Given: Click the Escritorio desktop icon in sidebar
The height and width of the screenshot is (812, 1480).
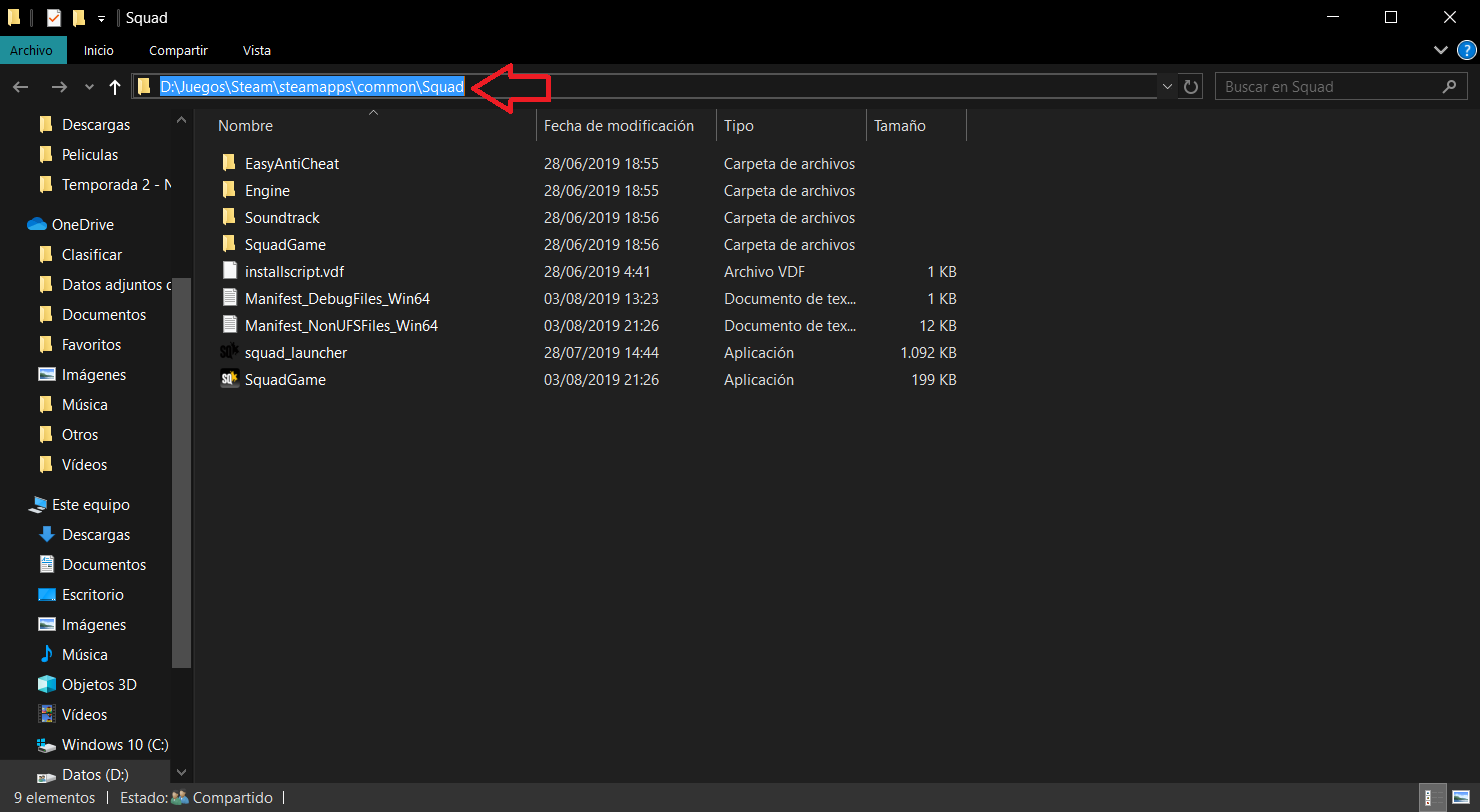Looking at the screenshot, I should pyautogui.click(x=46, y=594).
